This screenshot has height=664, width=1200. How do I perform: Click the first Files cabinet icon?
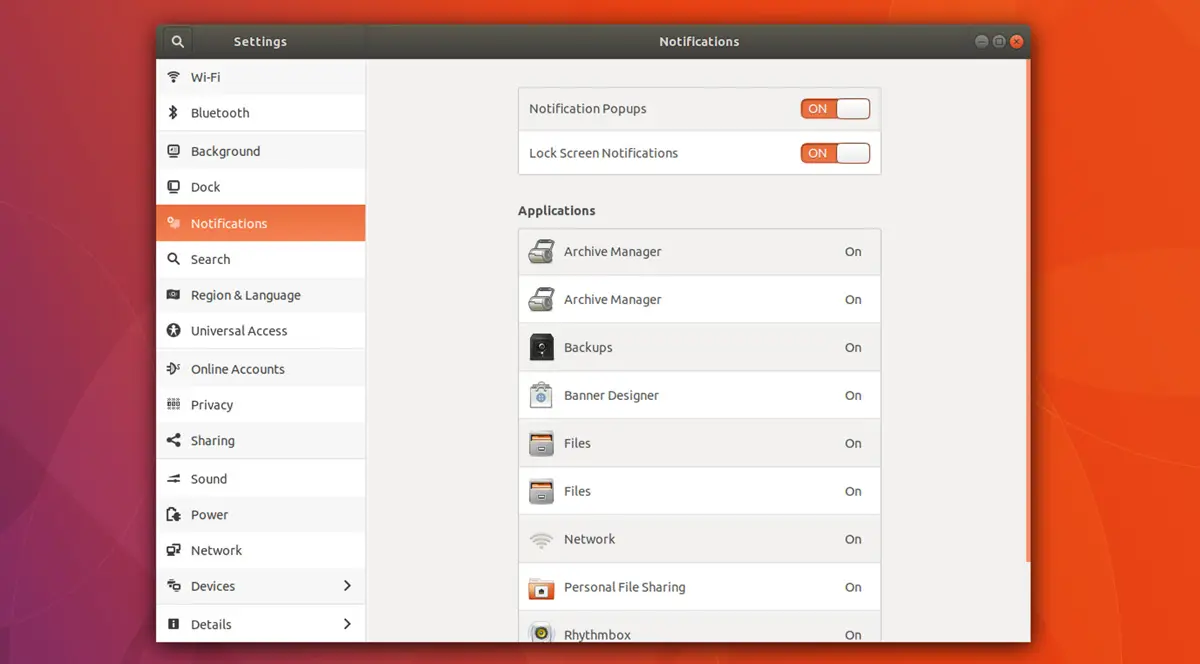click(x=541, y=444)
